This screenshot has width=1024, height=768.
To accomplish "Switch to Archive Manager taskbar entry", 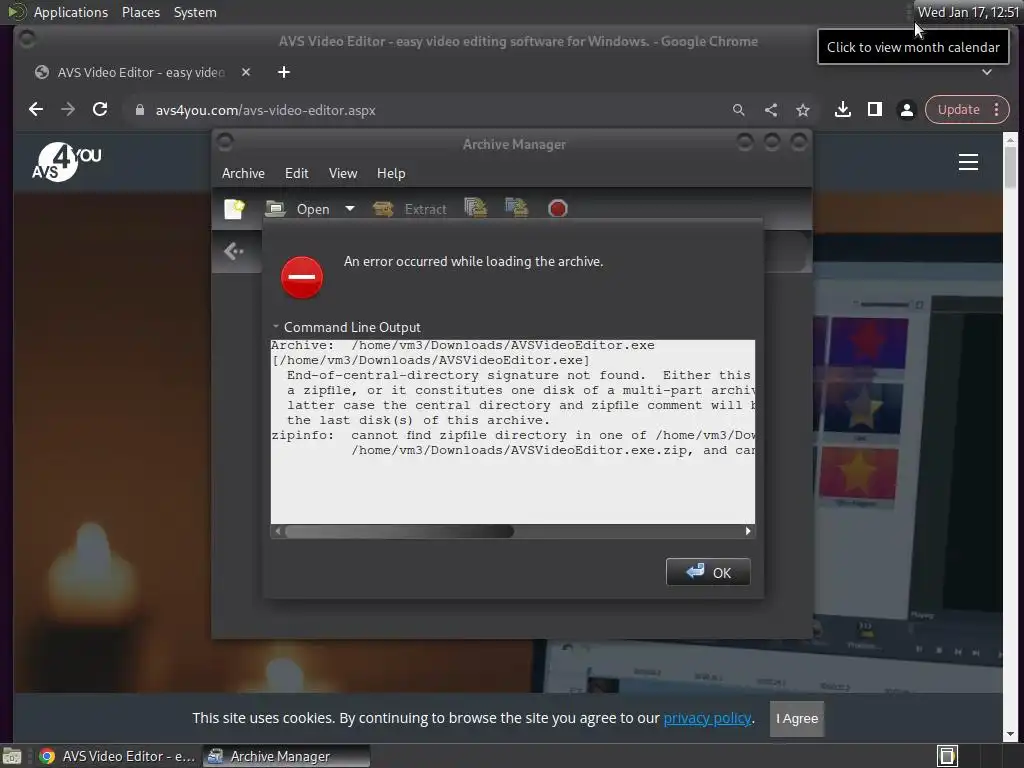I will point(286,756).
